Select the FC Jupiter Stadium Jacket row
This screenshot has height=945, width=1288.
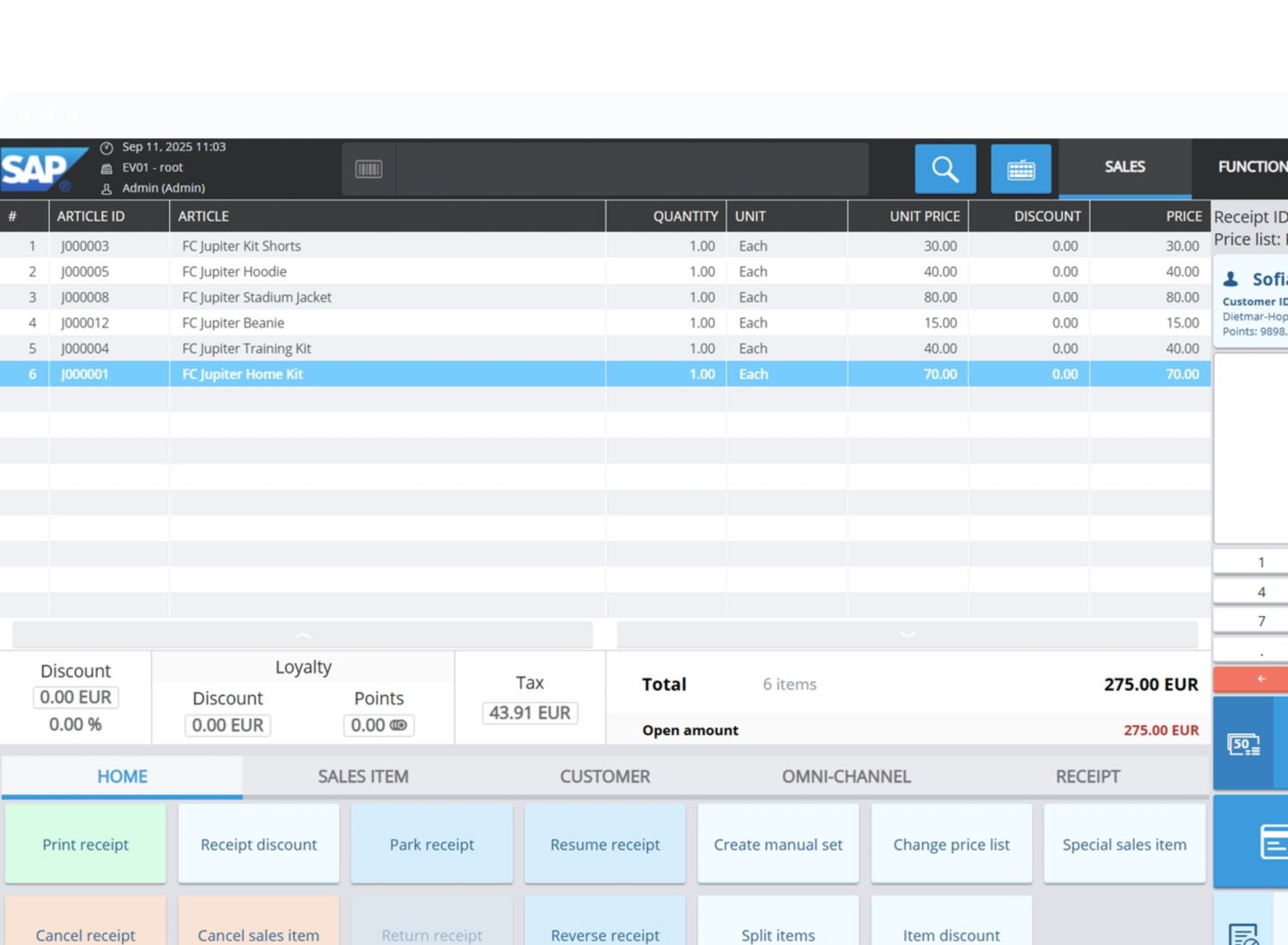tap(257, 297)
